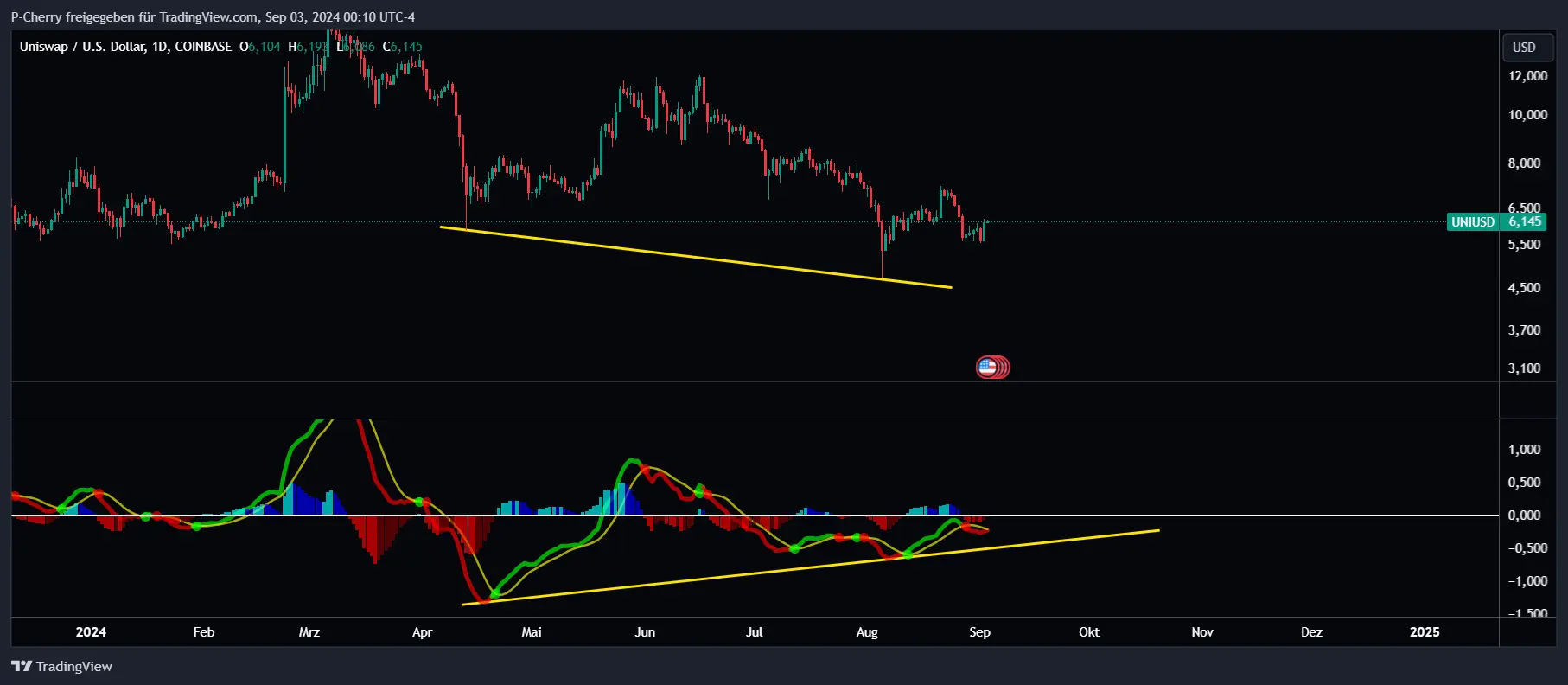The height and width of the screenshot is (685, 1568).
Task: Click the 4,500 price axis label
Action: click(1524, 288)
